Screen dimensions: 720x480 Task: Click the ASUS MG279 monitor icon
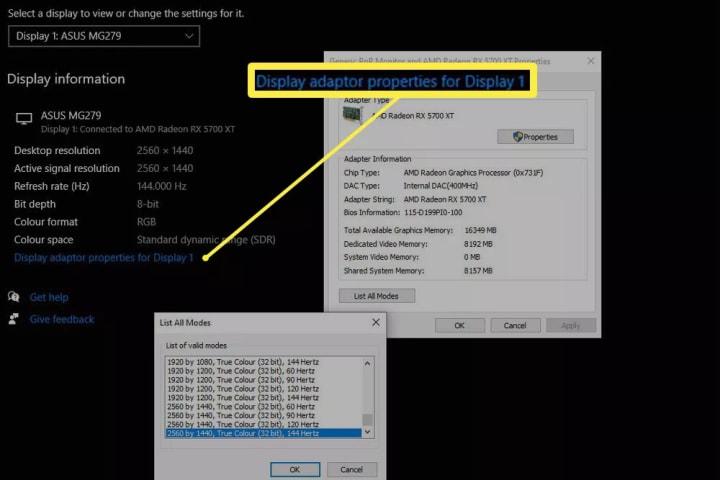click(x=24, y=119)
